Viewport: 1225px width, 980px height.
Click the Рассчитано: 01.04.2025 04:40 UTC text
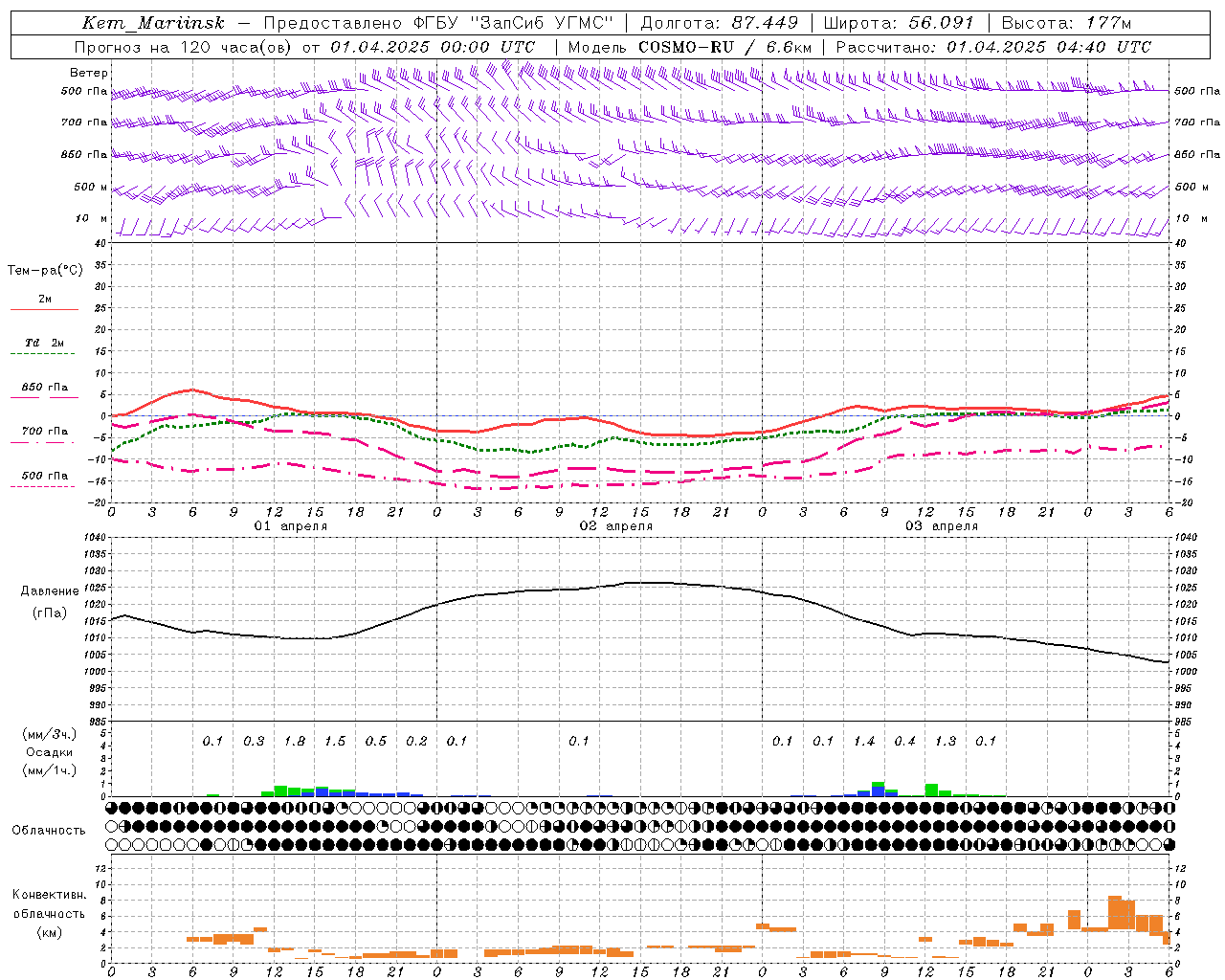tap(993, 47)
